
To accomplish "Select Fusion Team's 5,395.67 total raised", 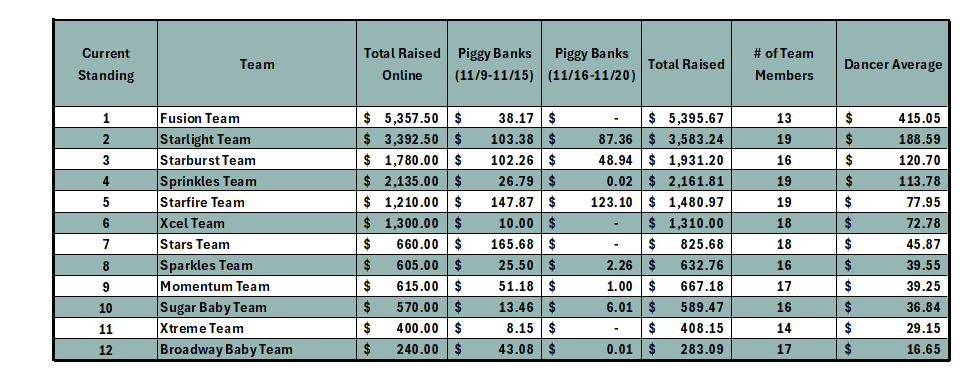I will tap(686, 118).
